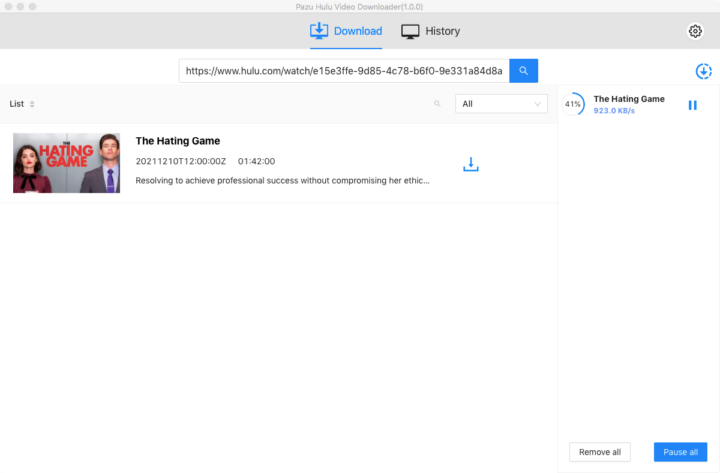Toggle the download queue panel icon
Image resolution: width=720 pixels, height=473 pixels.
pos(704,71)
